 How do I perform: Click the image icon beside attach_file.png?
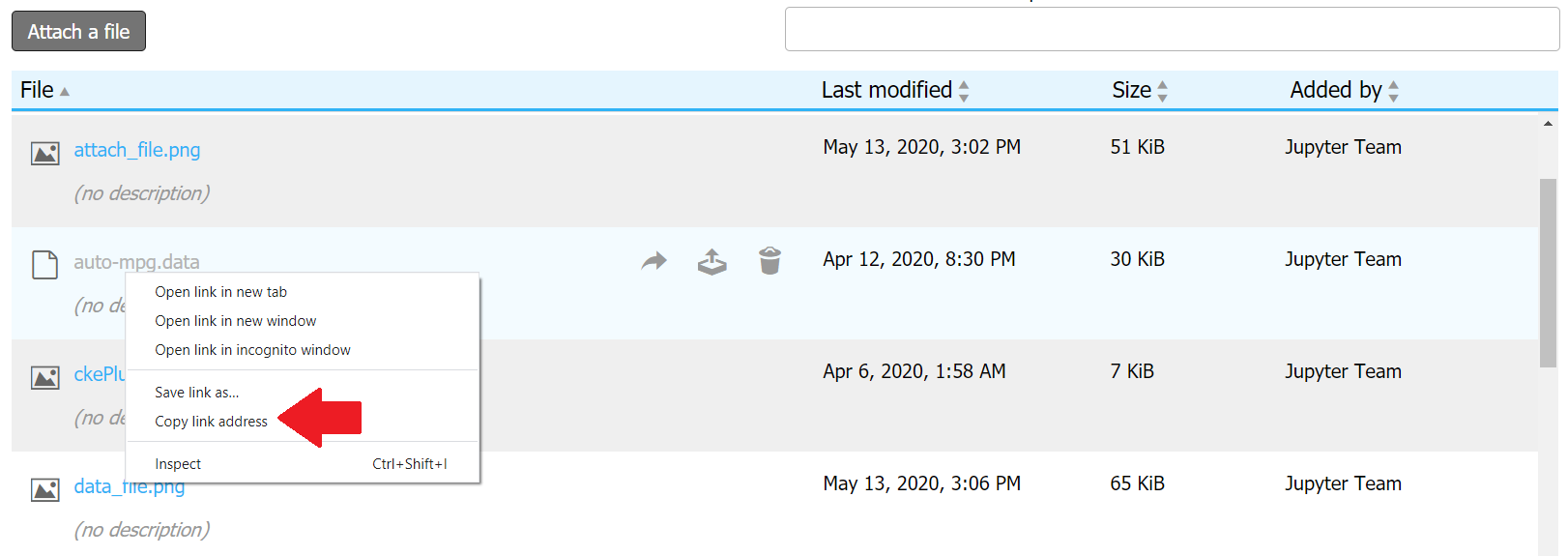(45, 153)
